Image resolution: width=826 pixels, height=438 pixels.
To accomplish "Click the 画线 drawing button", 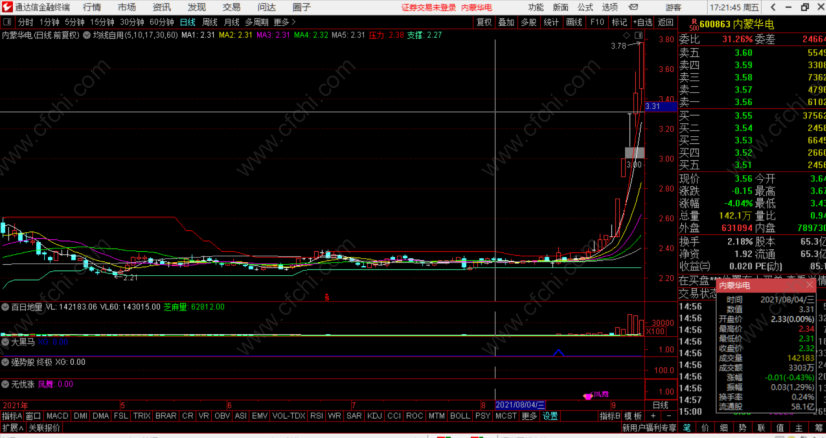I will coord(574,22).
